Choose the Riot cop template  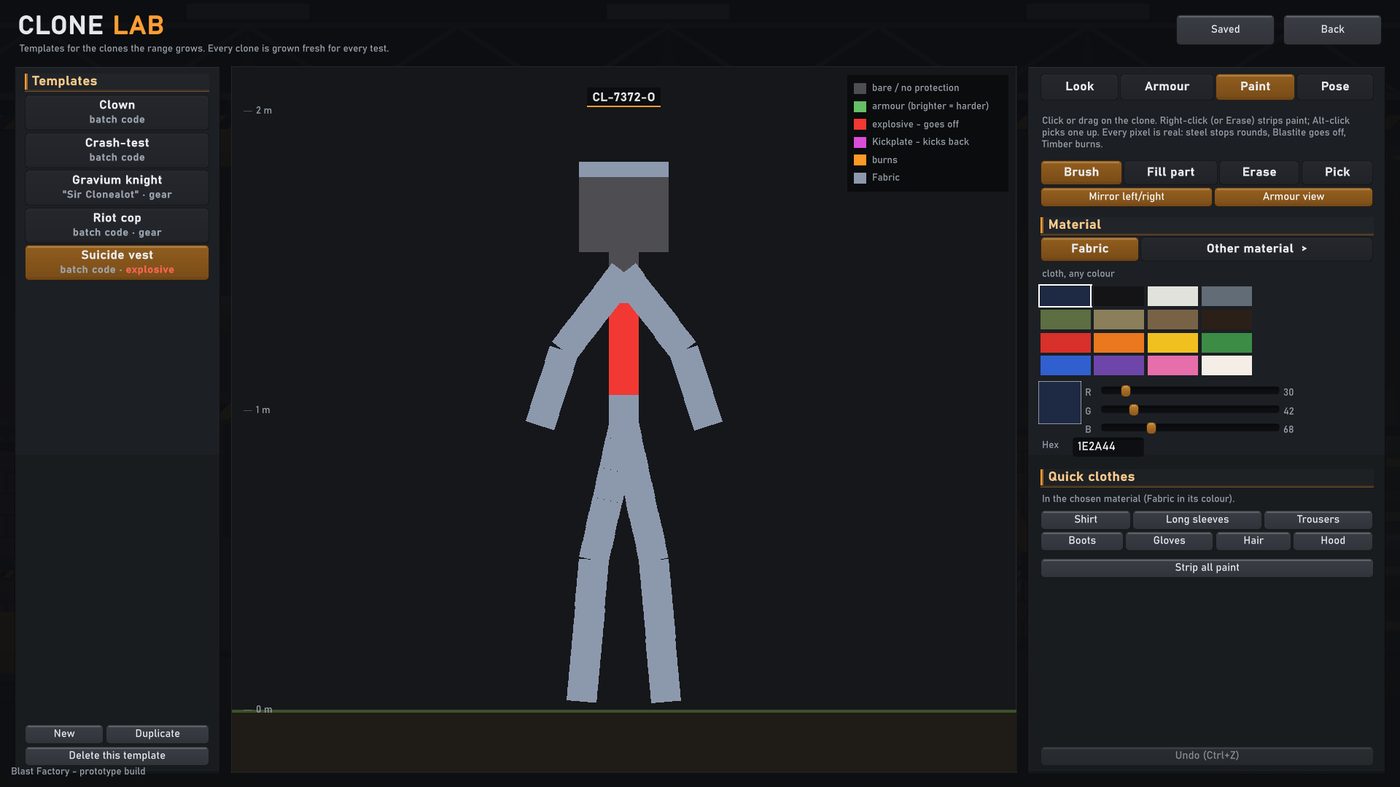click(117, 225)
